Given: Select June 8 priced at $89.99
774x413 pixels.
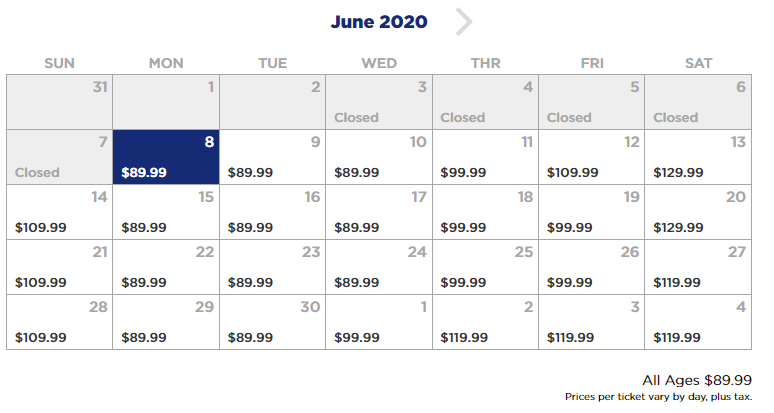Looking at the screenshot, I should 166,157.
